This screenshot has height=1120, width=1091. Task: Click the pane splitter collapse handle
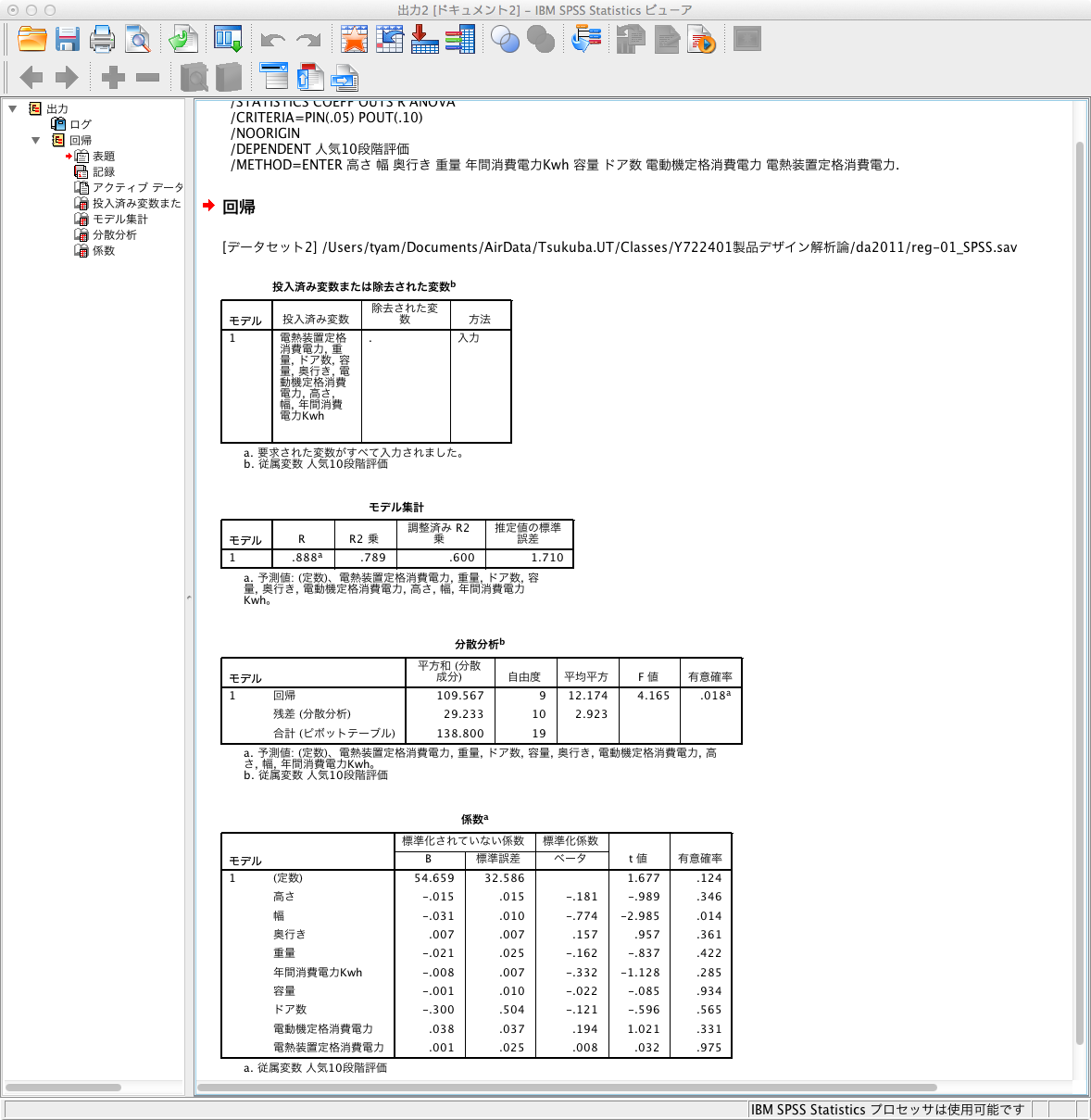pyautogui.click(x=189, y=598)
